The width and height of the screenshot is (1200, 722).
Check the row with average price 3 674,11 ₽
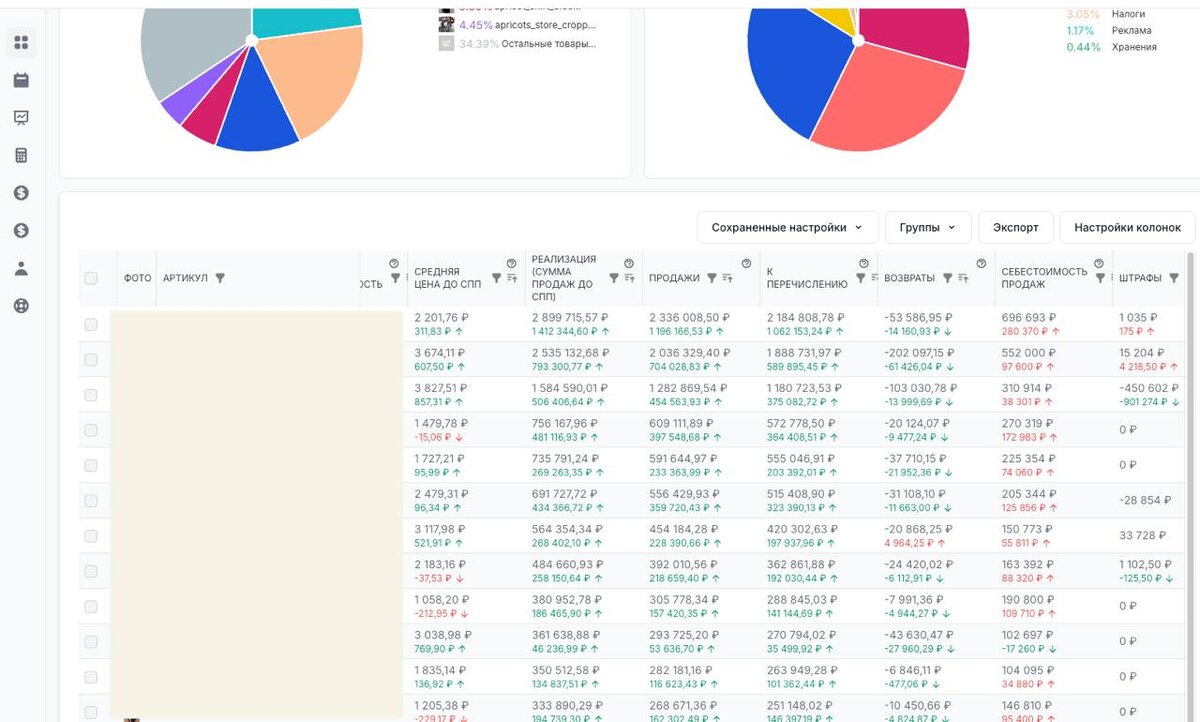pos(91,359)
